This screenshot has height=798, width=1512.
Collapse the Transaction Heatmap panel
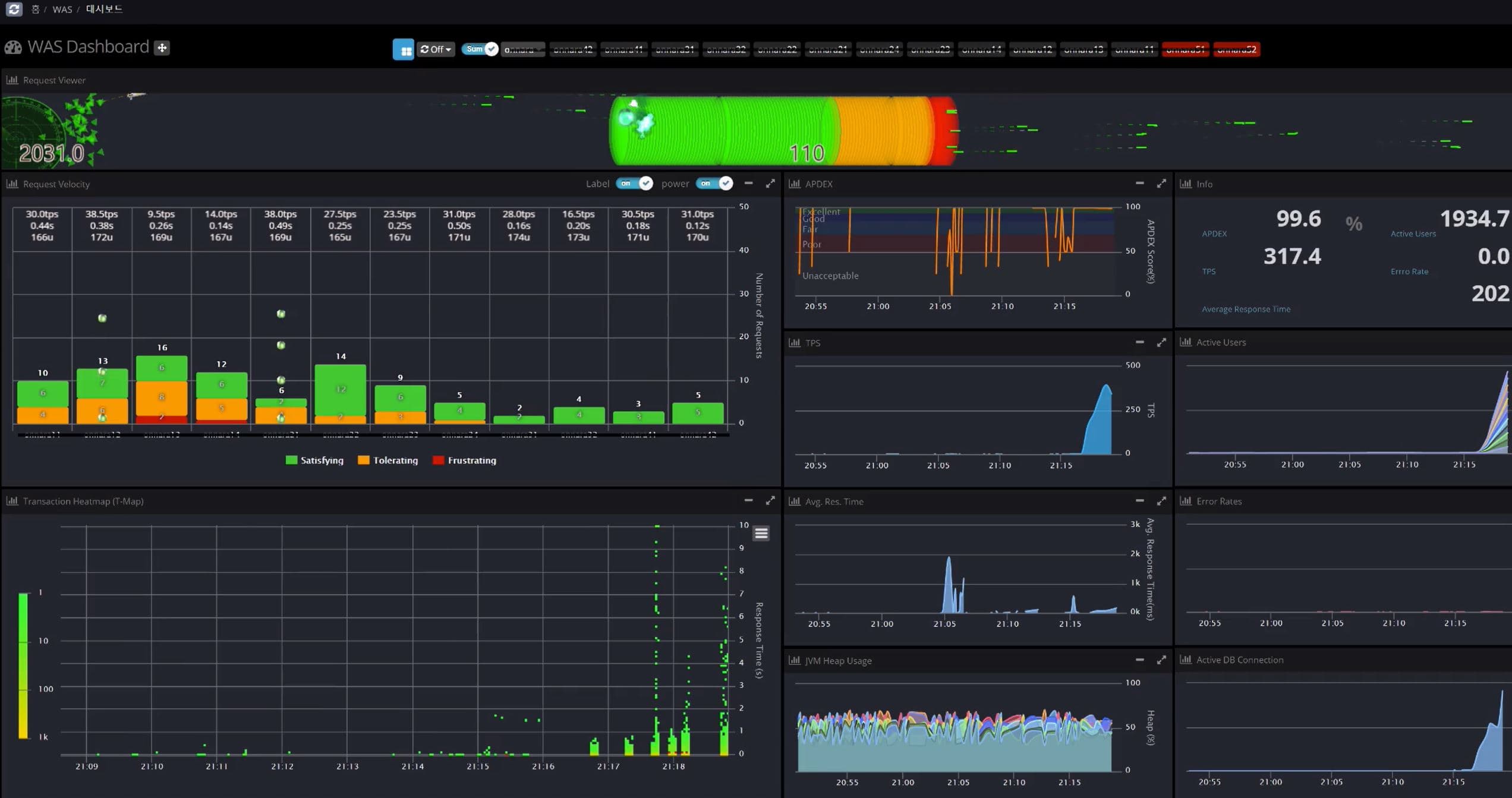pyautogui.click(x=748, y=500)
